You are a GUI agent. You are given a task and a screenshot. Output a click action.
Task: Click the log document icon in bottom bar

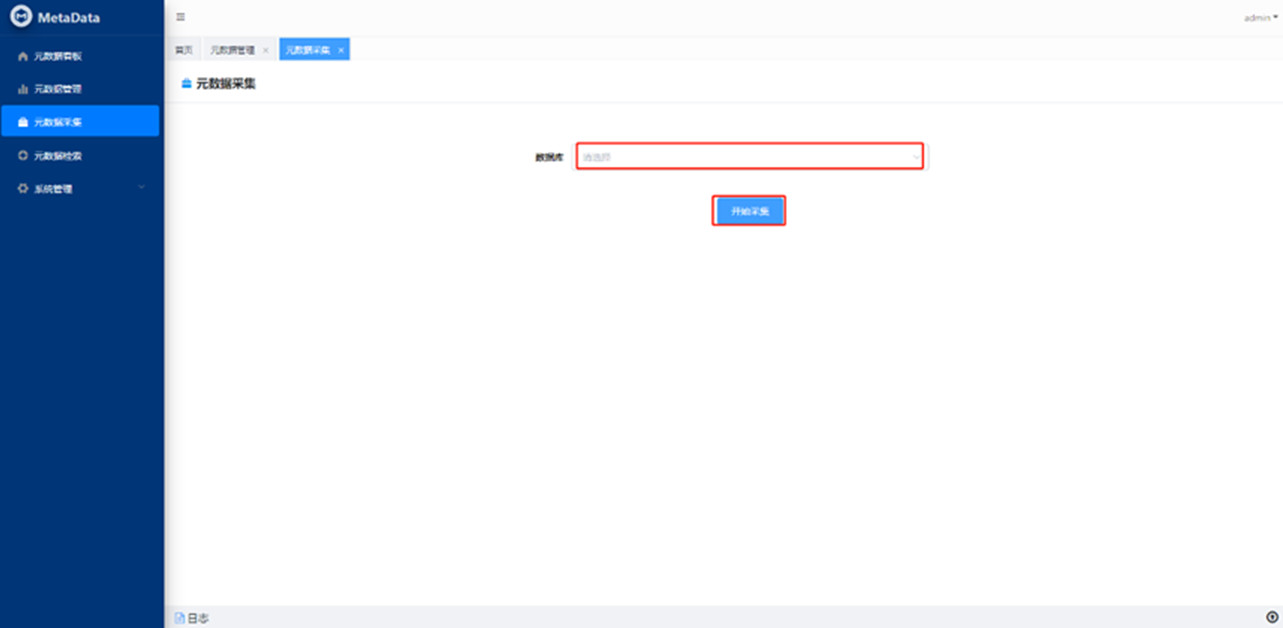[x=180, y=618]
